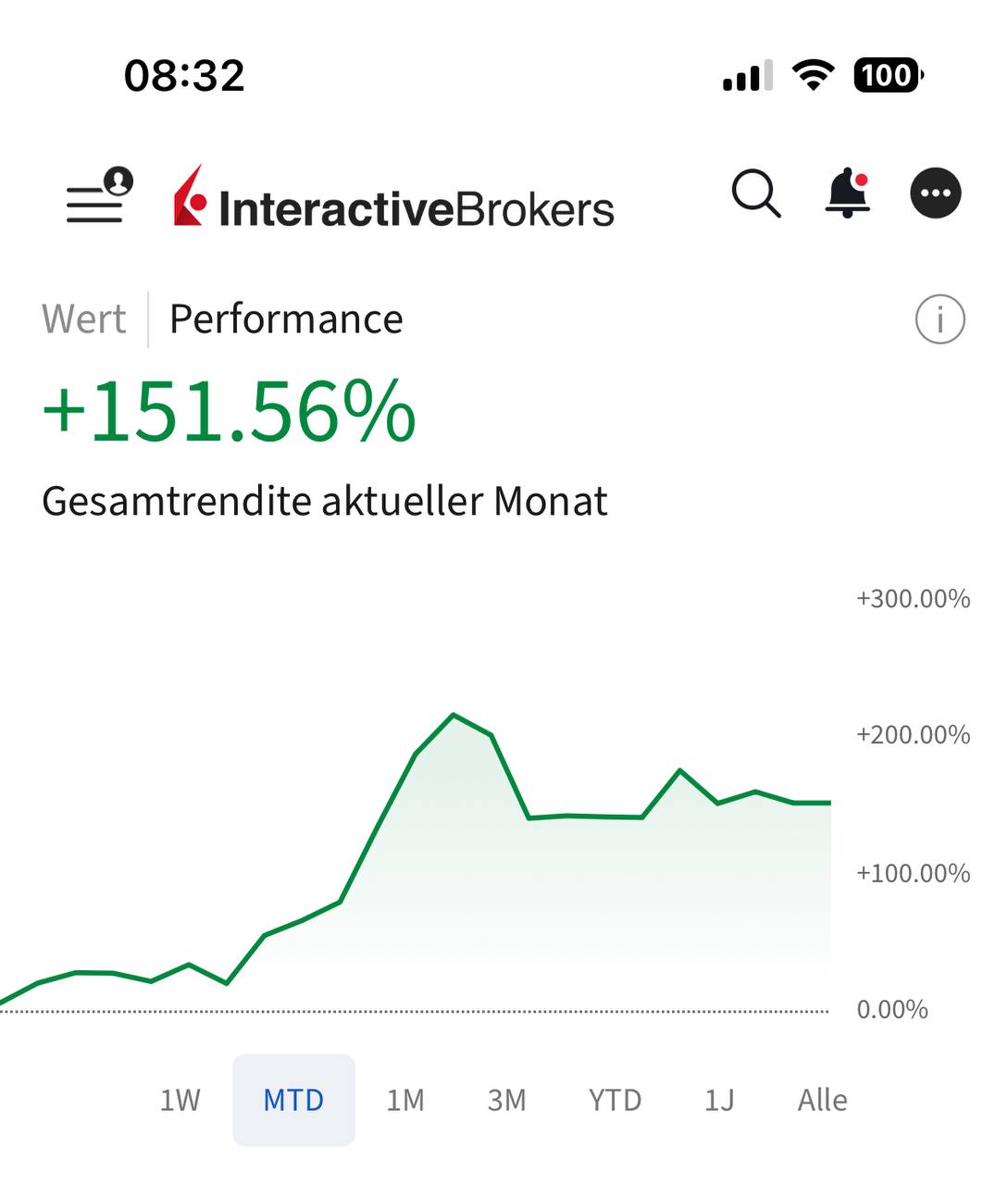Tap the Interactive Brokers logo

tap(393, 199)
